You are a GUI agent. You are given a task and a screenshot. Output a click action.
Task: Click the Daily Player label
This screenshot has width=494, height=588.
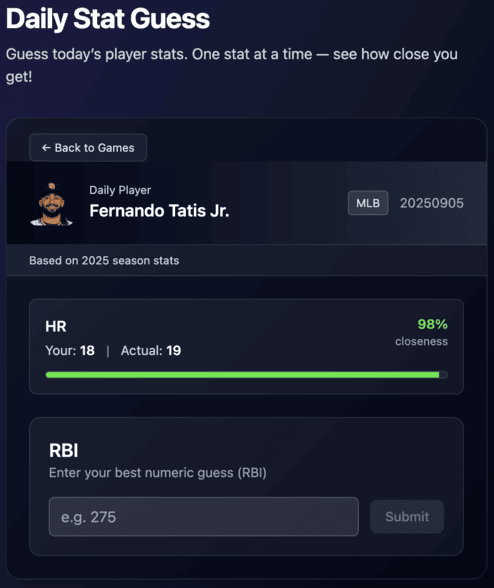(120, 190)
